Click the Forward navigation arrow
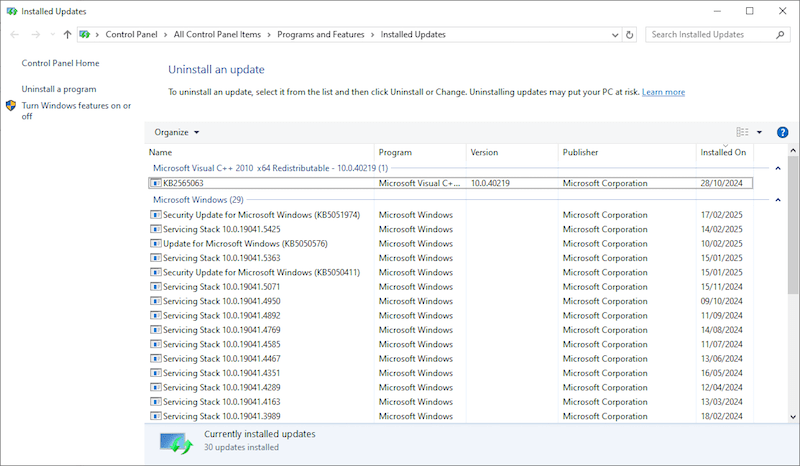 click(x=35, y=35)
